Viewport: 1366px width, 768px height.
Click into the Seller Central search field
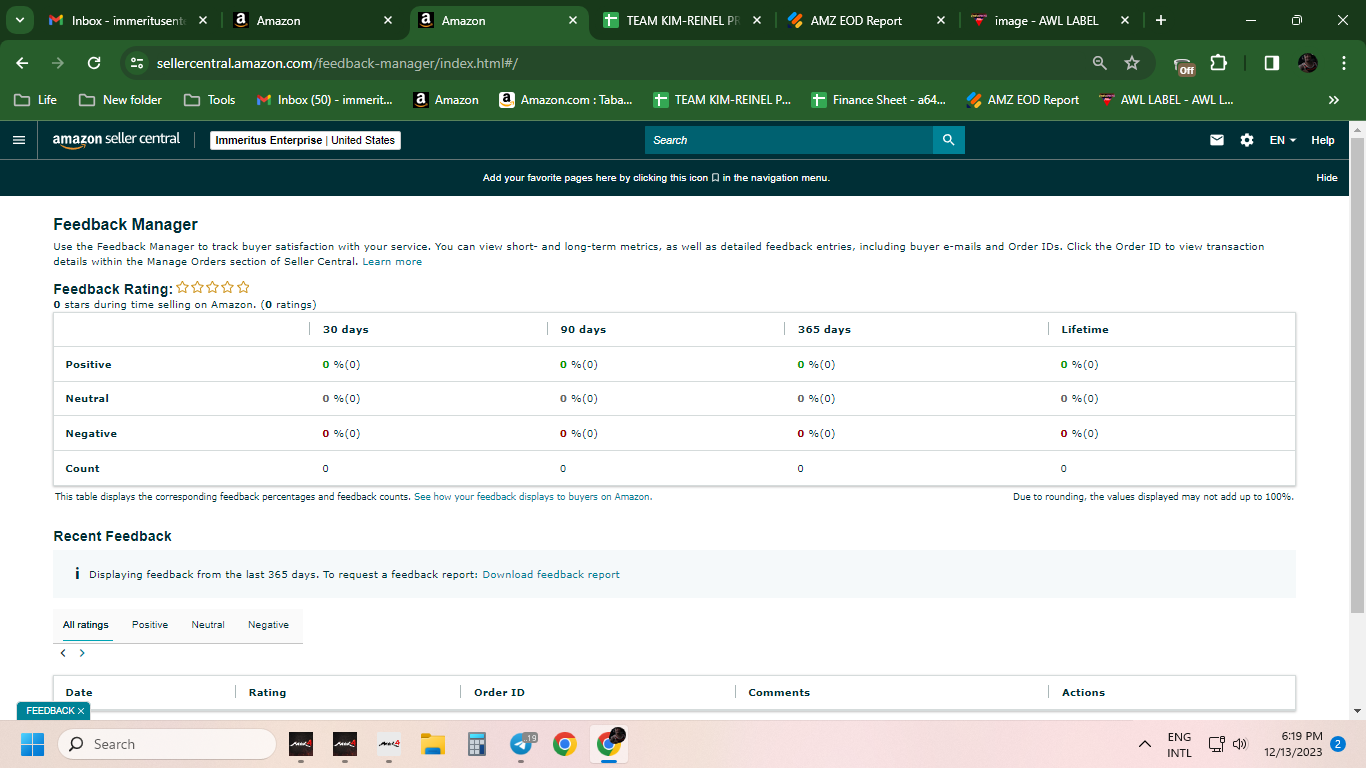pyautogui.click(x=789, y=140)
